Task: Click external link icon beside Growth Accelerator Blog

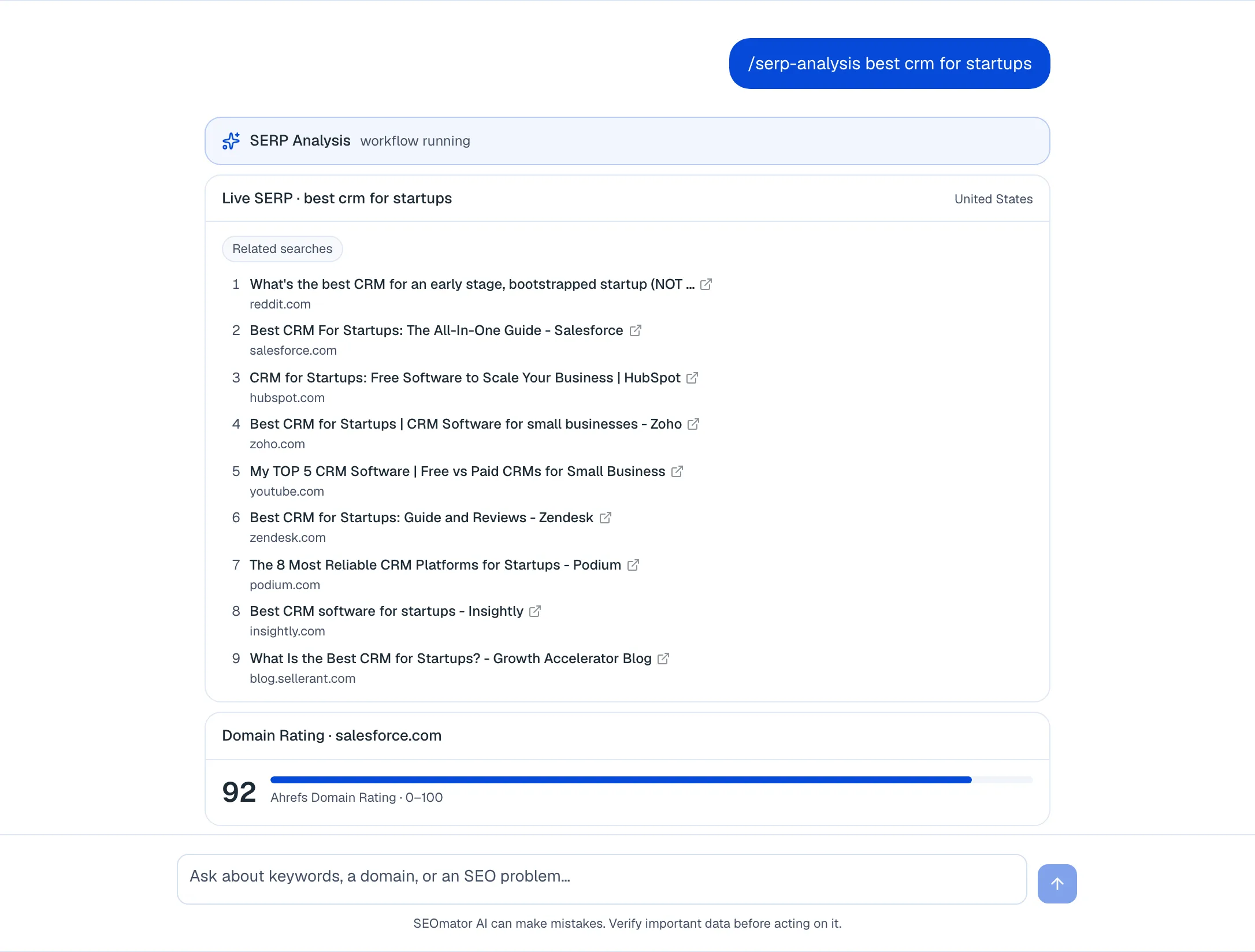Action: [x=663, y=659]
